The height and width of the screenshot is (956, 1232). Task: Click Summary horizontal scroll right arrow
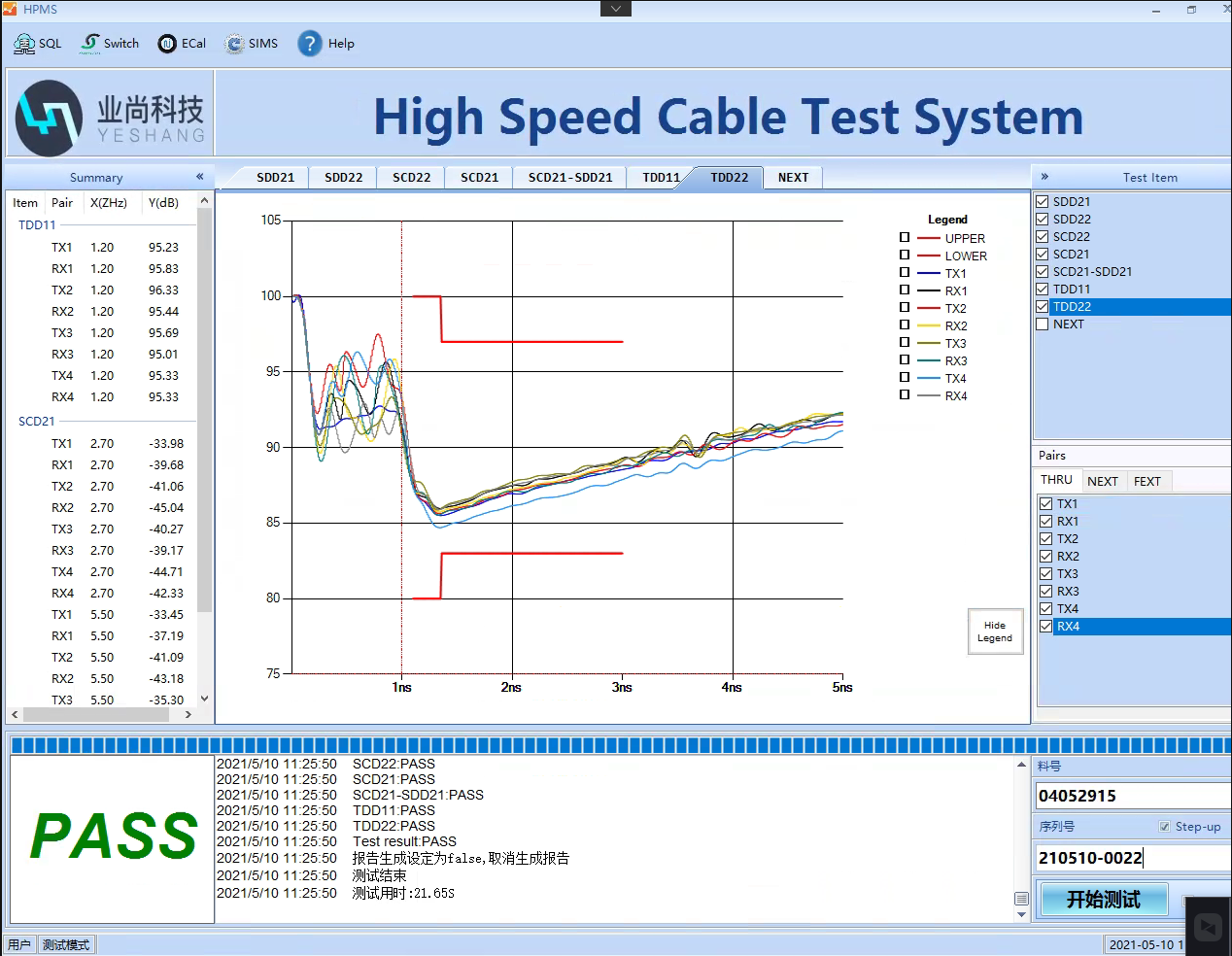(188, 714)
